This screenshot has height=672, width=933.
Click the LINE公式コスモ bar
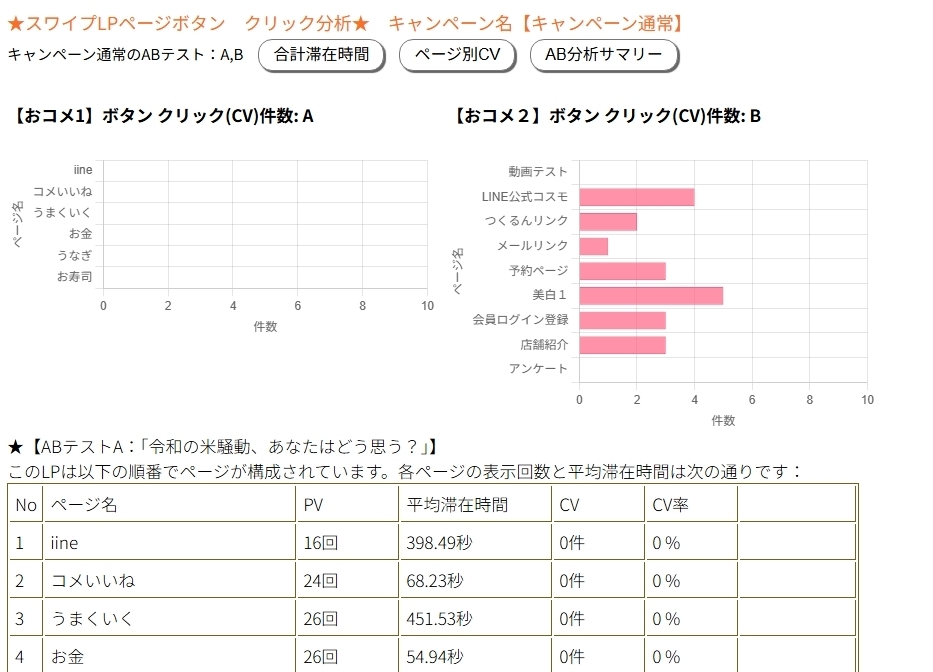coord(635,195)
